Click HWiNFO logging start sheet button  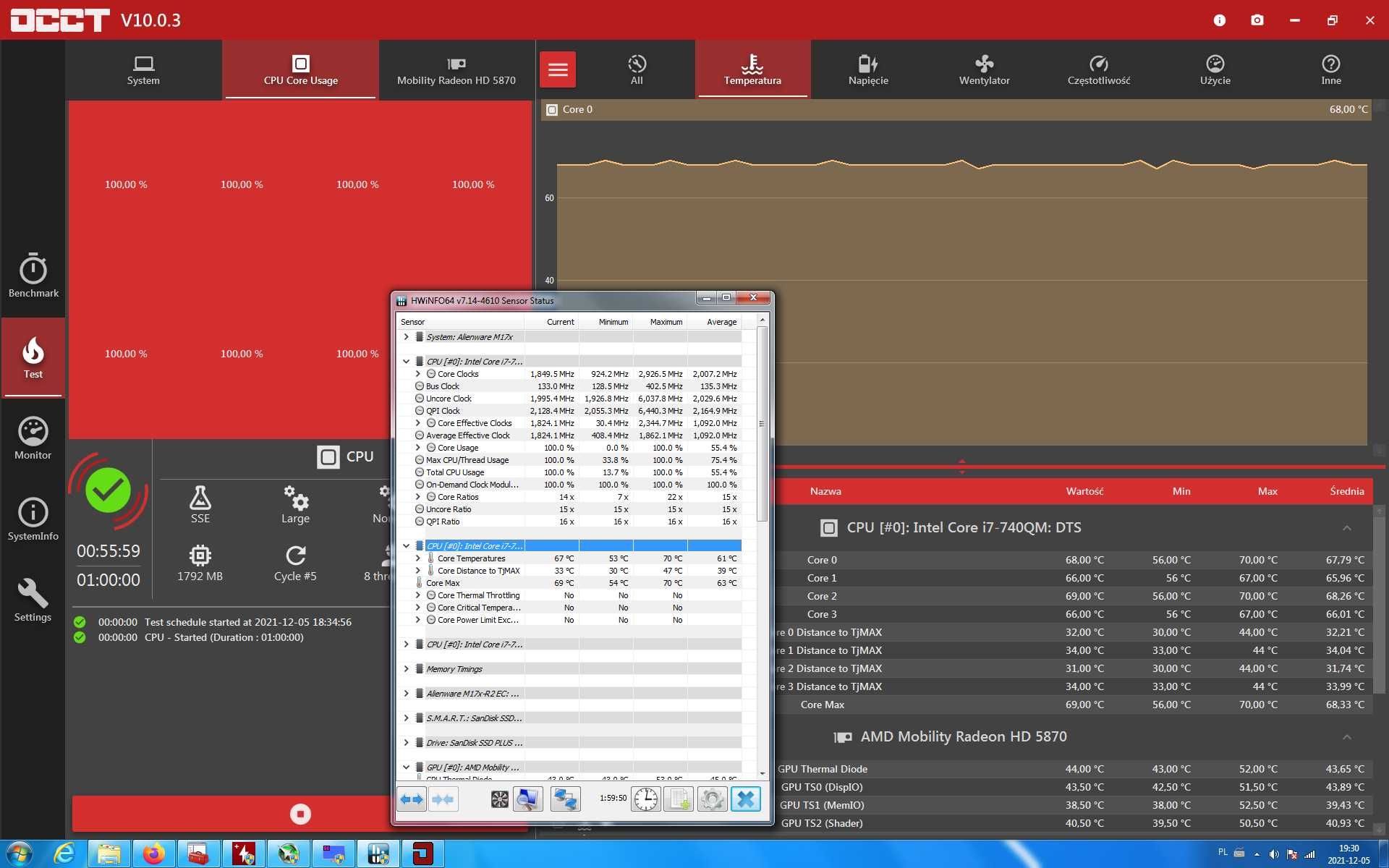pos(679,799)
